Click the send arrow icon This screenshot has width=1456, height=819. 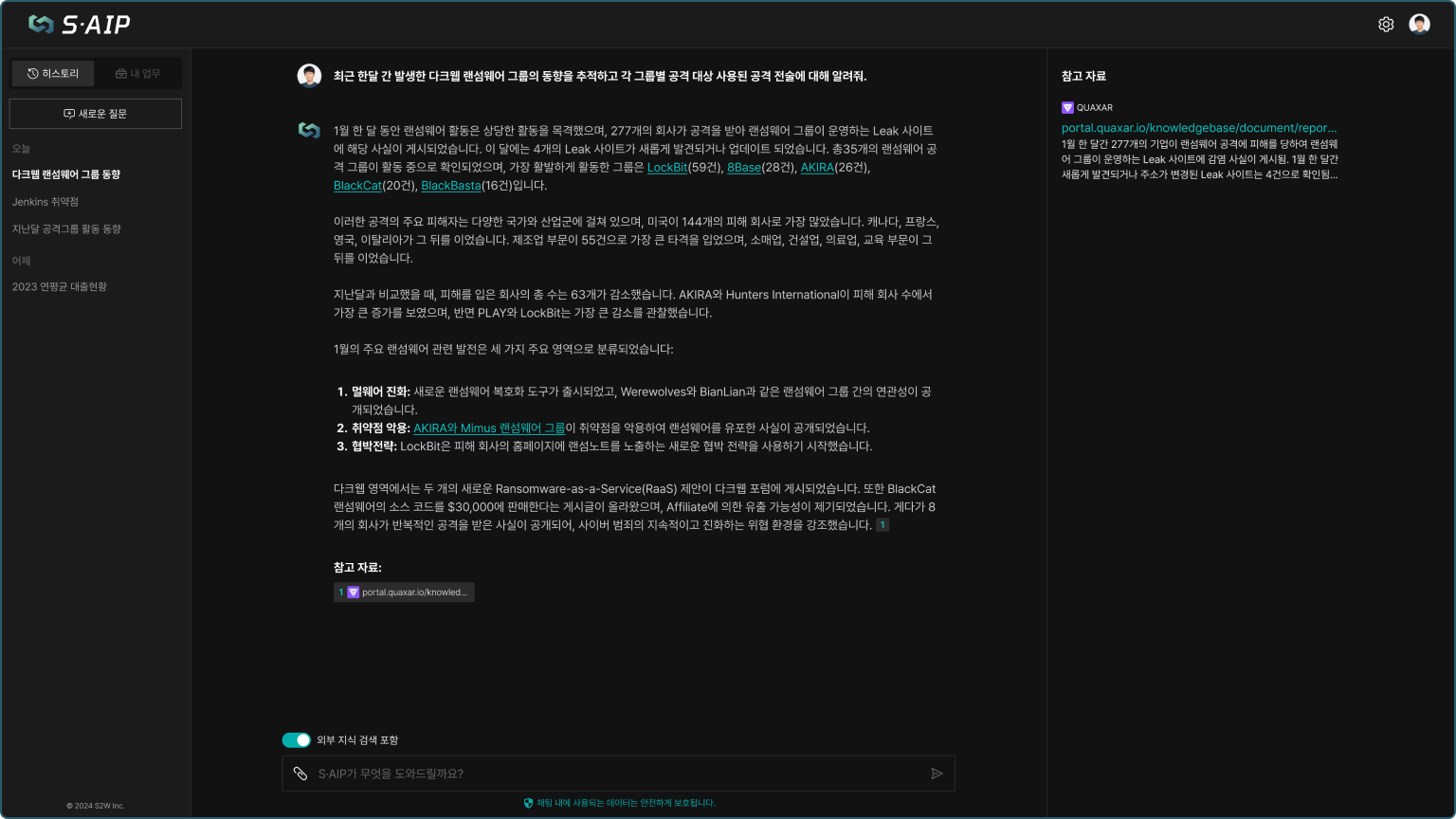pyautogui.click(x=937, y=773)
